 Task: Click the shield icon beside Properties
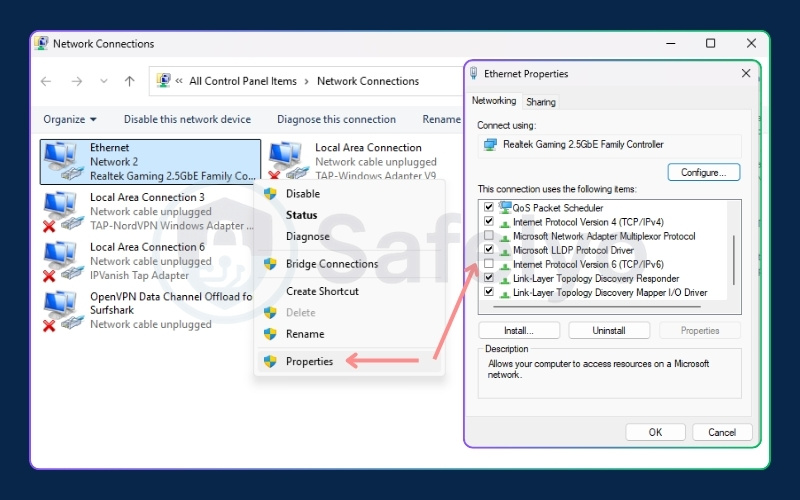[270, 362]
